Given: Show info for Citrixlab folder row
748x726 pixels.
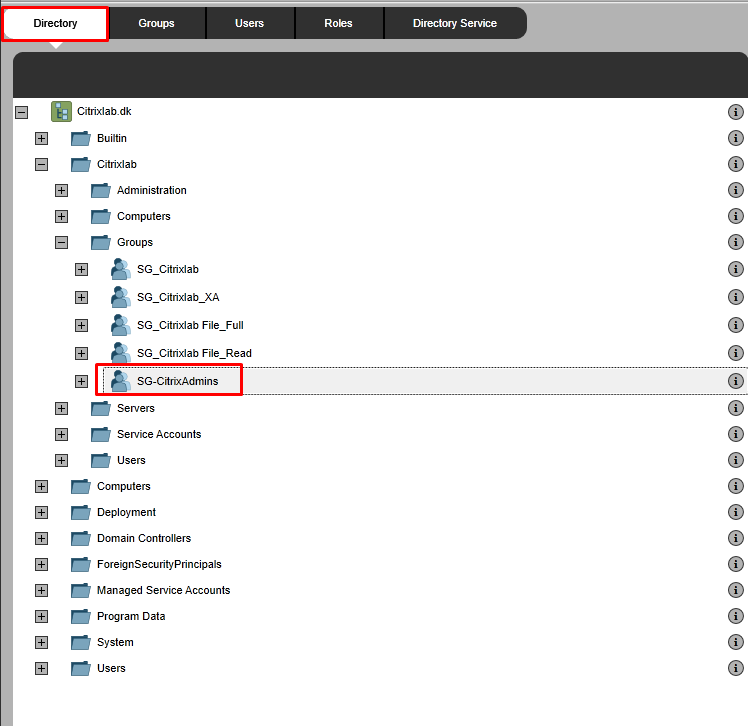Looking at the screenshot, I should pyautogui.click(x=736, y=164).
